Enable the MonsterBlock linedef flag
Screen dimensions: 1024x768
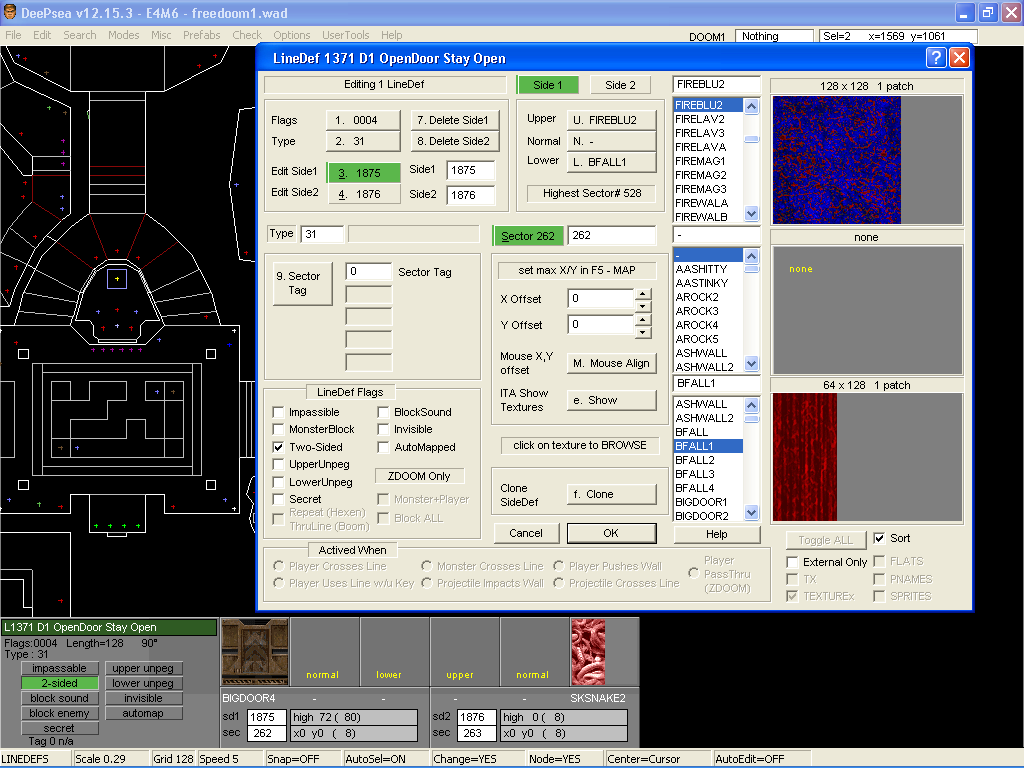coord(278,429)
